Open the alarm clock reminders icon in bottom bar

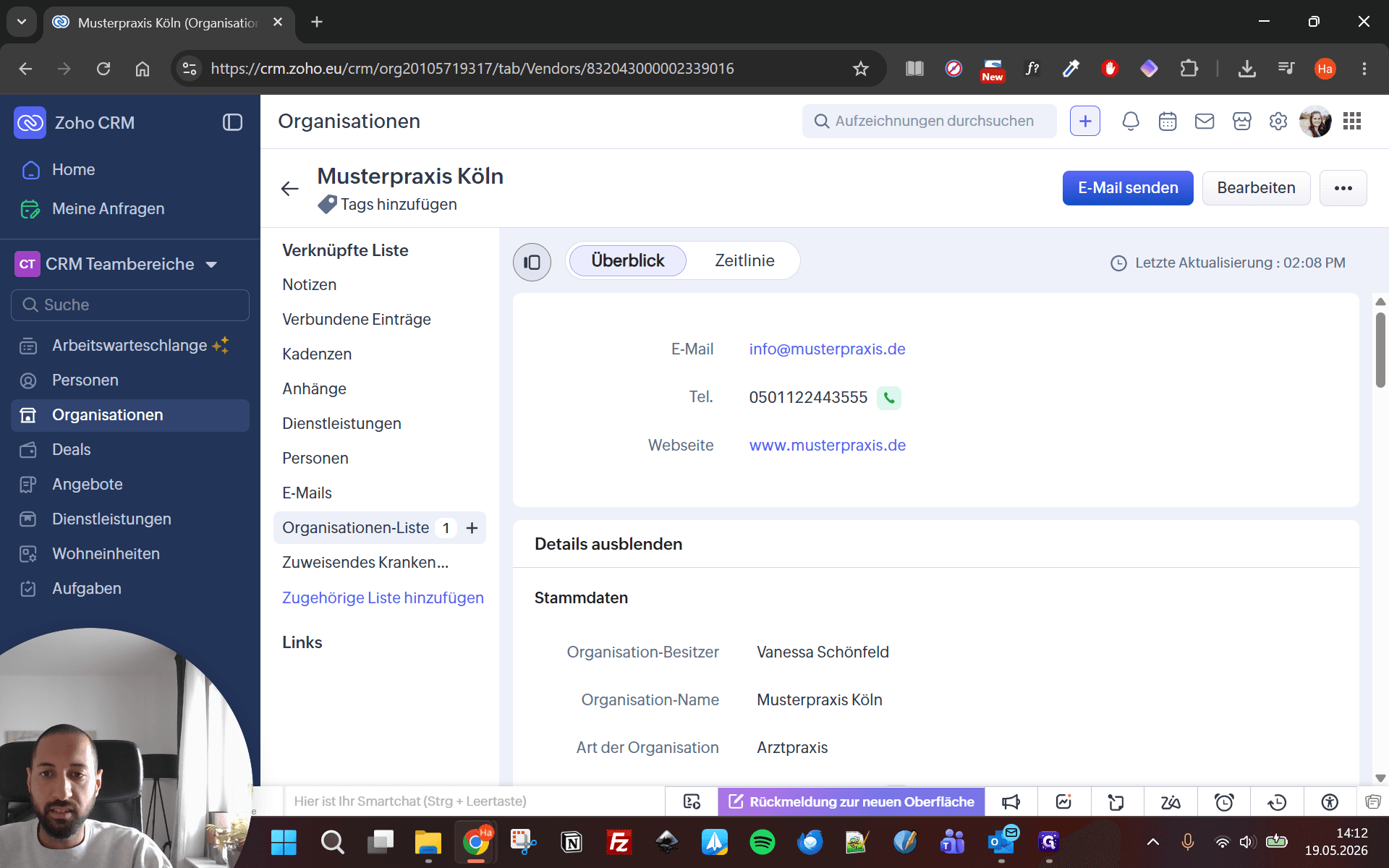tap(1224, 801)
